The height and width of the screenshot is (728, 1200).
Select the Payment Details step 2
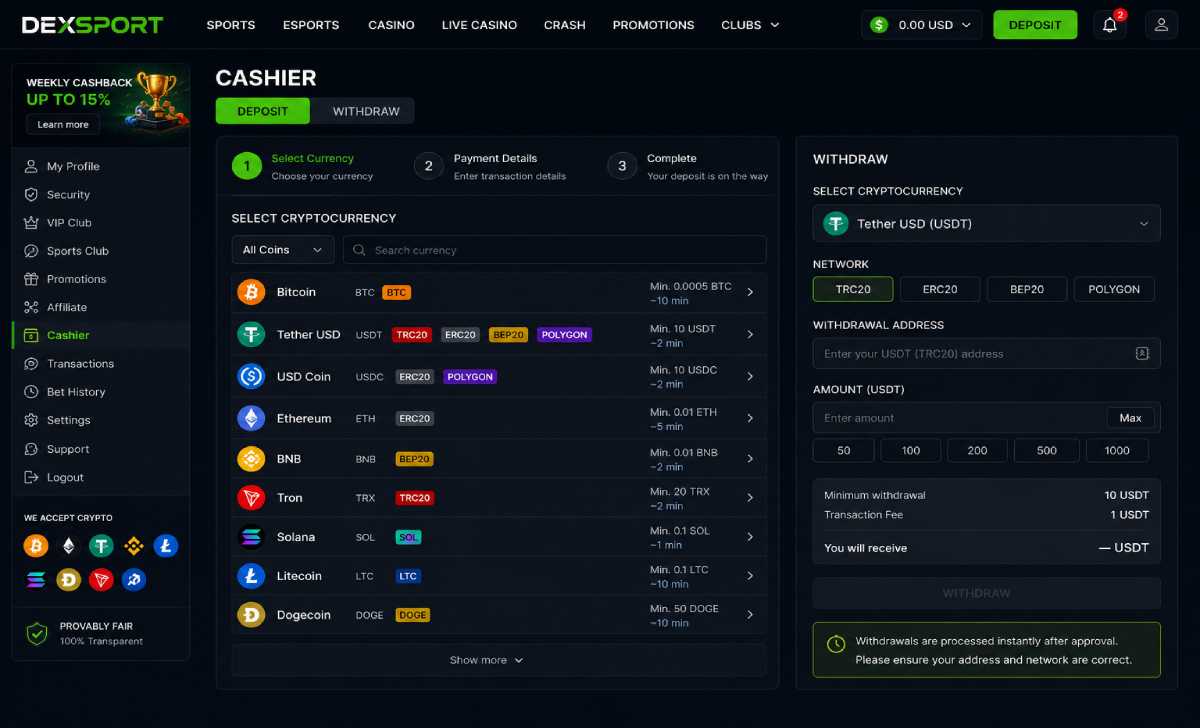(x=490, y=166)
